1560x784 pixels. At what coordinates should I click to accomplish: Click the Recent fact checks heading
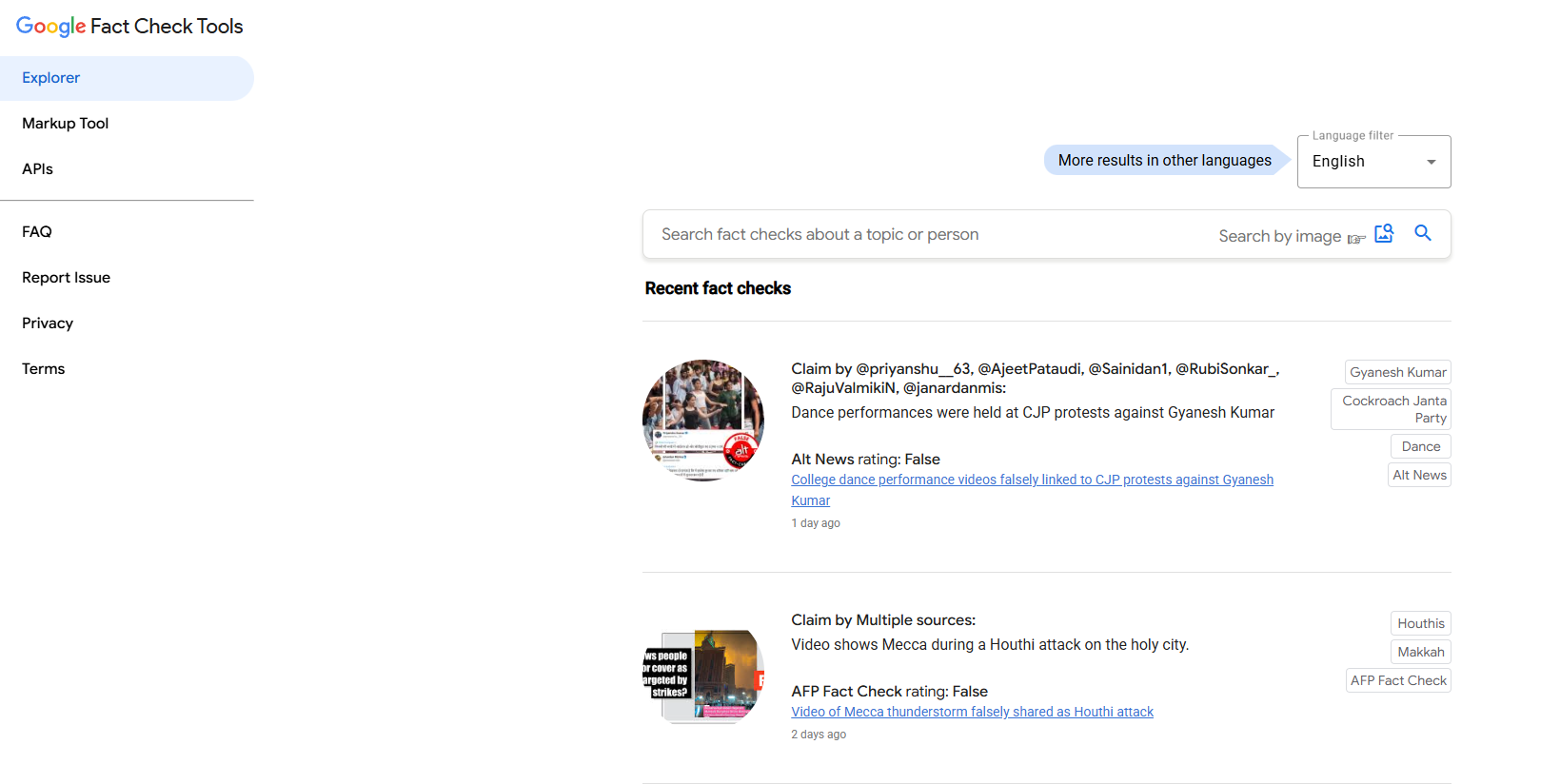click(x=718, y=288)
